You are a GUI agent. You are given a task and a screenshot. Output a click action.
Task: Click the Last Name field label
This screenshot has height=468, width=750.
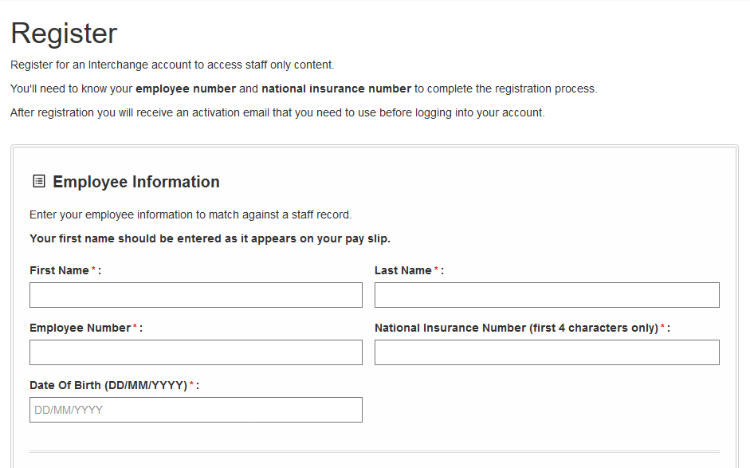(403, 270)
